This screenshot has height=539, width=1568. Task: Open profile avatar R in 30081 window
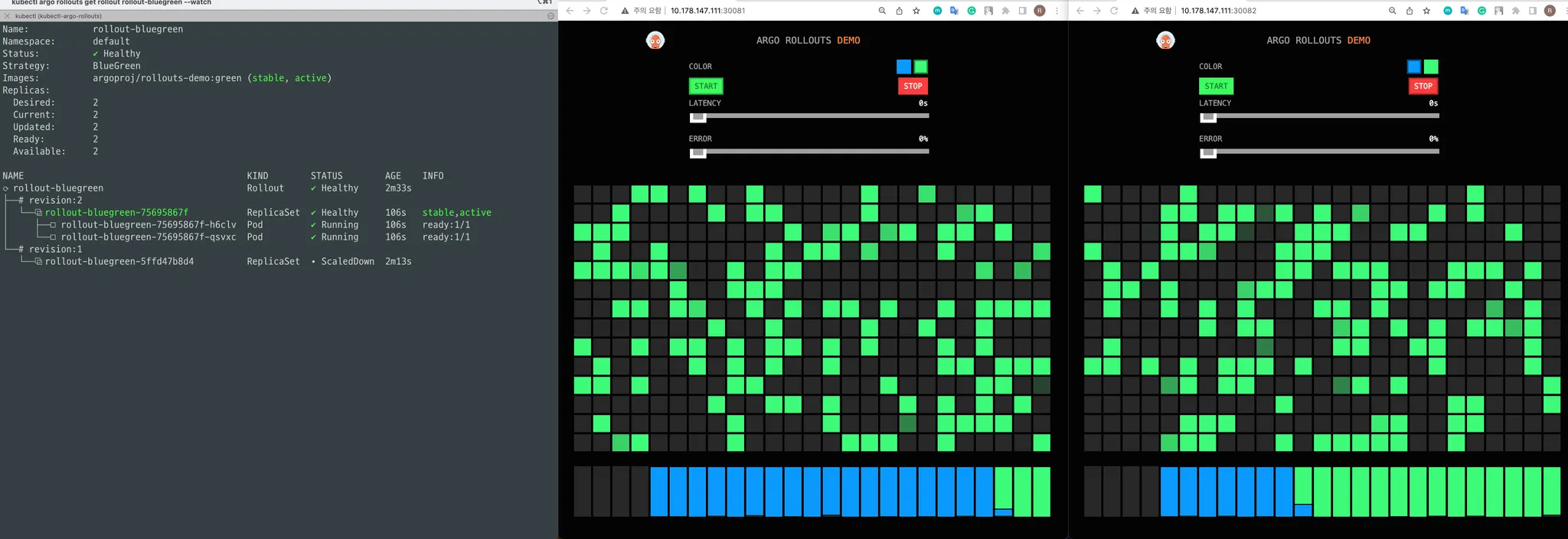click(x=1040, y=11)
